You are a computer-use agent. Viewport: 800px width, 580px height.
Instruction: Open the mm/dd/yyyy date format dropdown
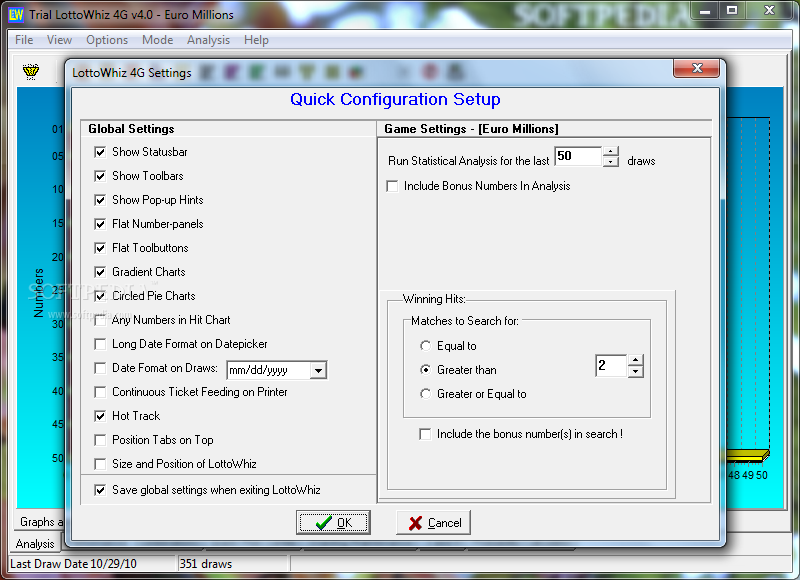[318, 370]
